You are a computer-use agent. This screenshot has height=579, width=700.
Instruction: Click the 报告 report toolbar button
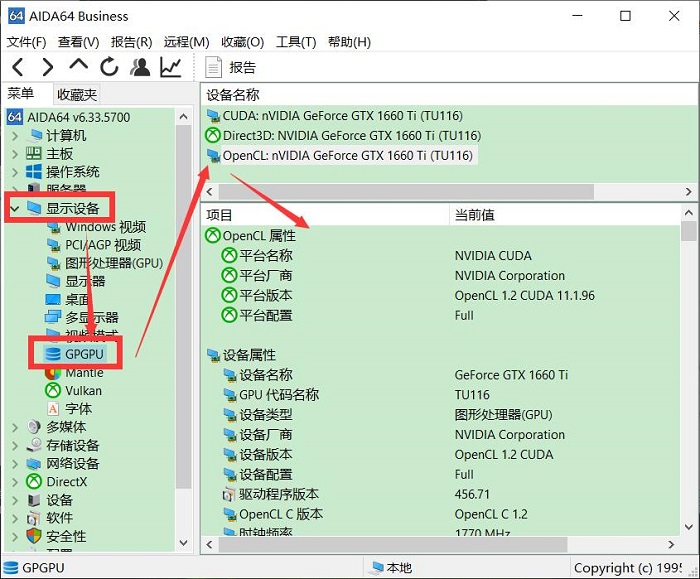pyautogui.click(x=230, y=67)
